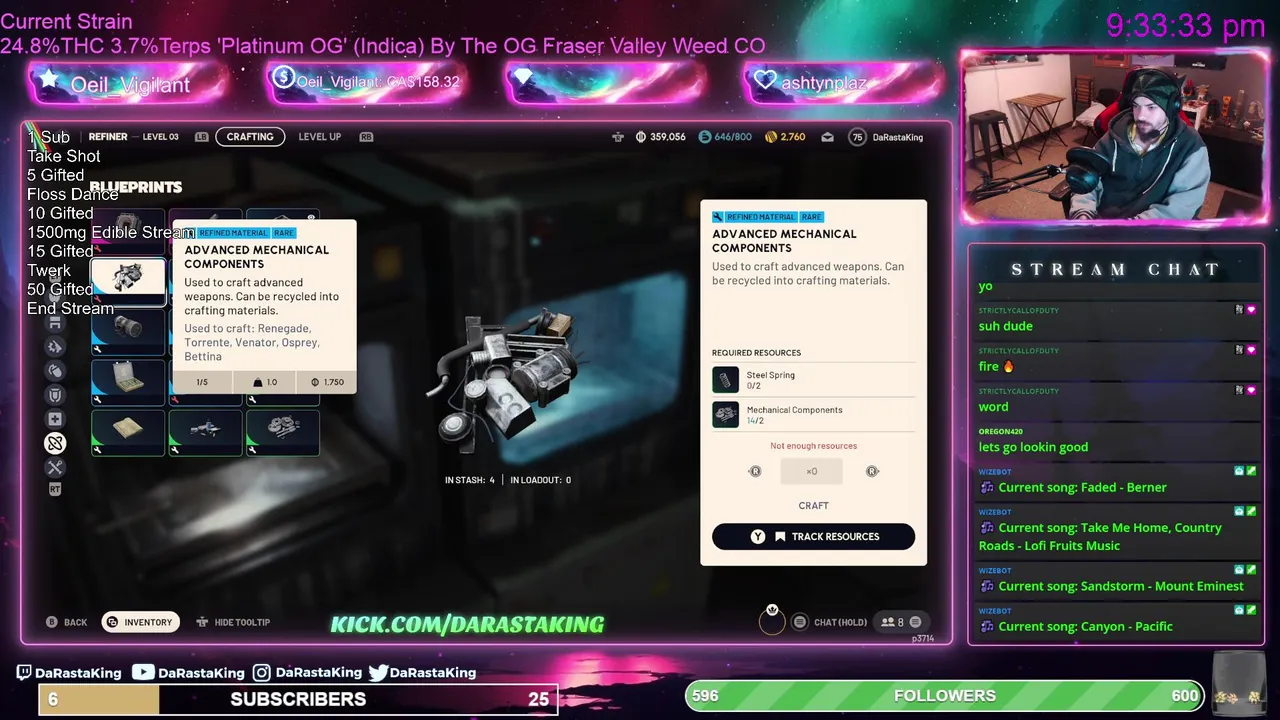1280x720 pixels.
Task: Click the 9:33:33 pm clock text
Action: point(1186,25)
